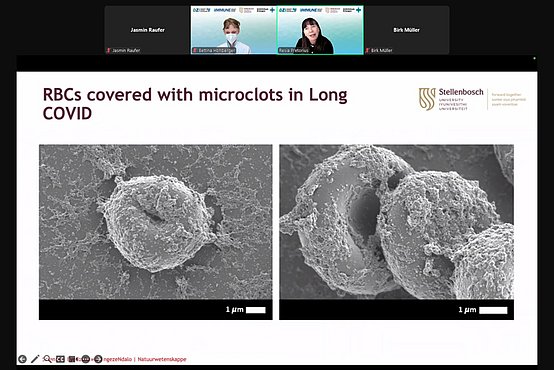Click the name label on active speaker tile
Screen dimensions: 554x370
point(294,51)
